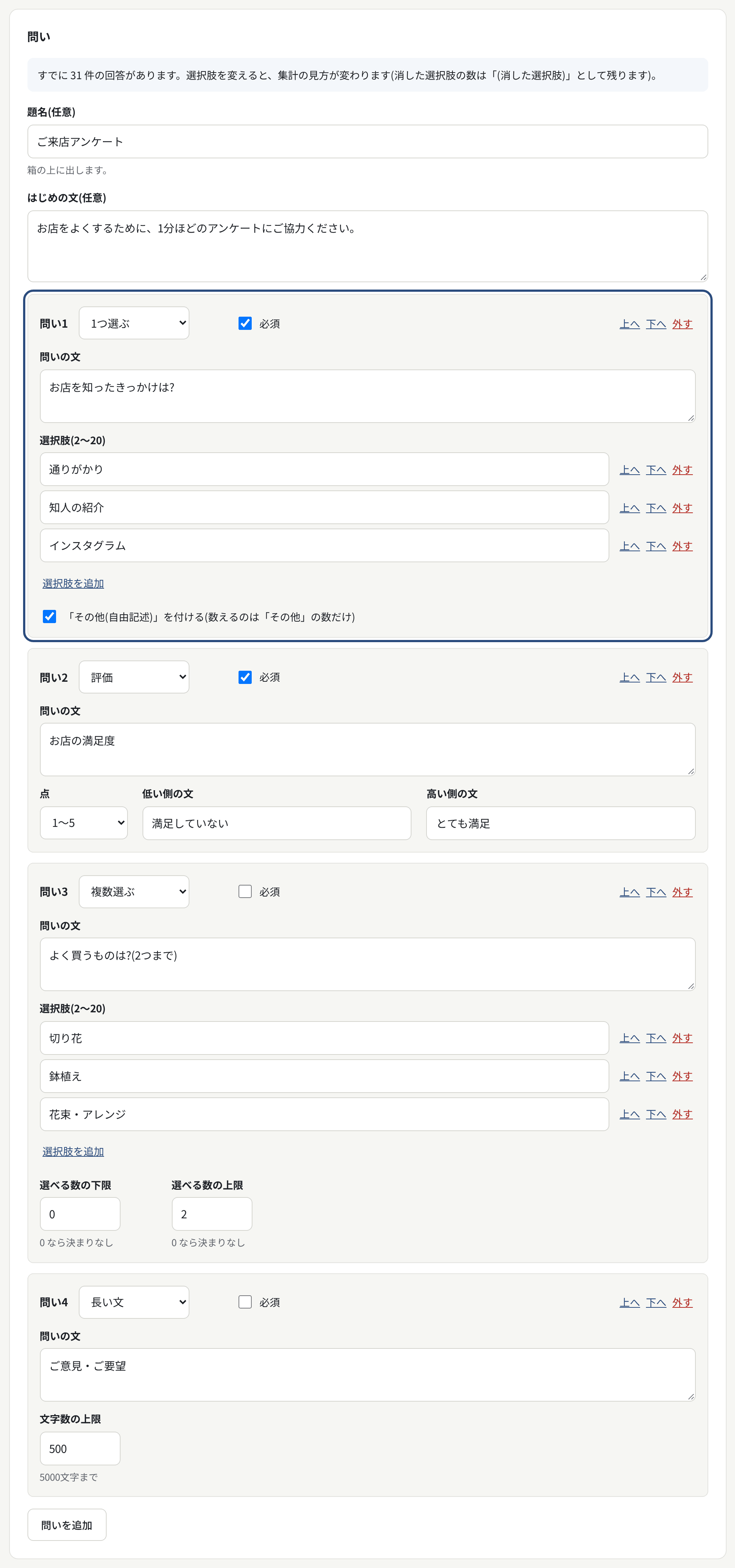Image resolution: width=735 pixels, height=1568 pixels.
Task: Click the 文字数の上限 field showing 500
Action: [80, 1448]
